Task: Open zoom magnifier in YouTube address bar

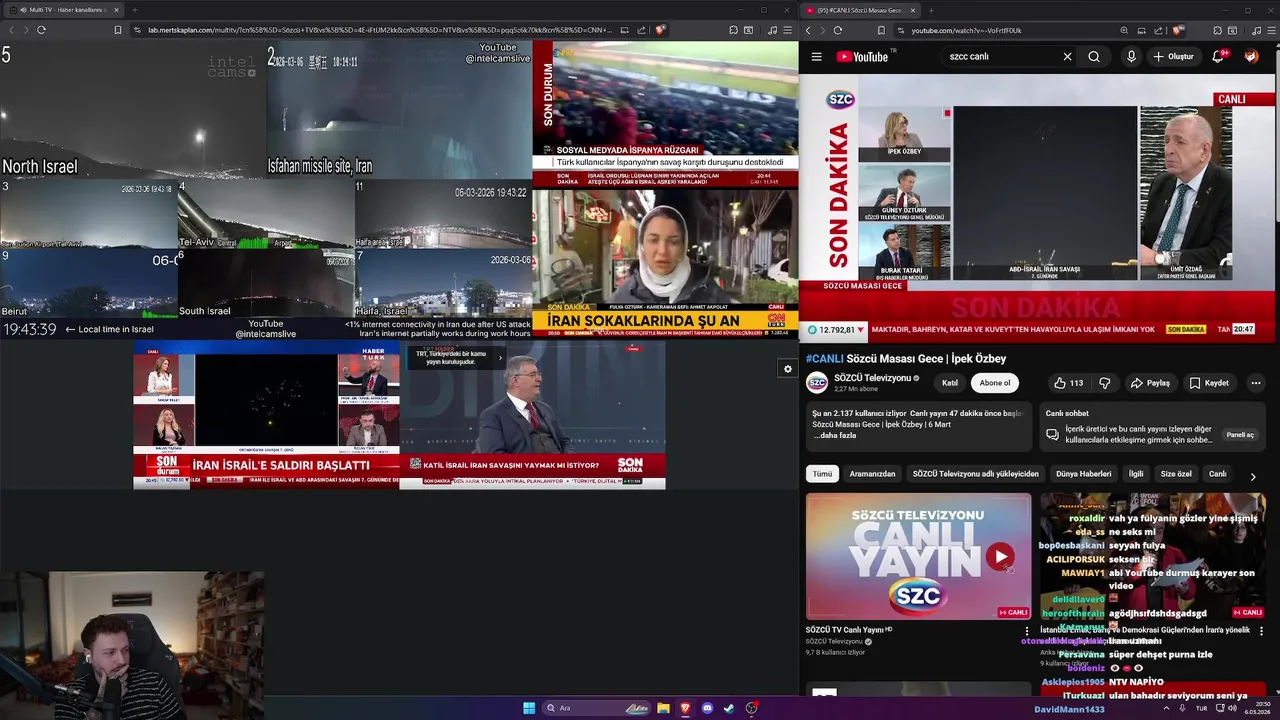Action: pyautogui.click(x=1125, y=30)
